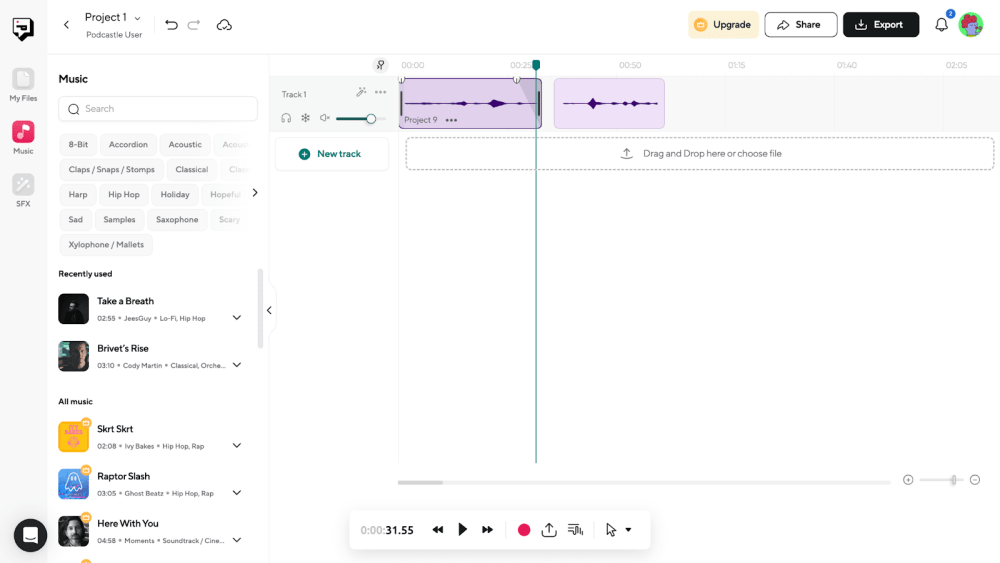Zoom in on the timeline
The image size is (1000, 563).
coord(908,479)
